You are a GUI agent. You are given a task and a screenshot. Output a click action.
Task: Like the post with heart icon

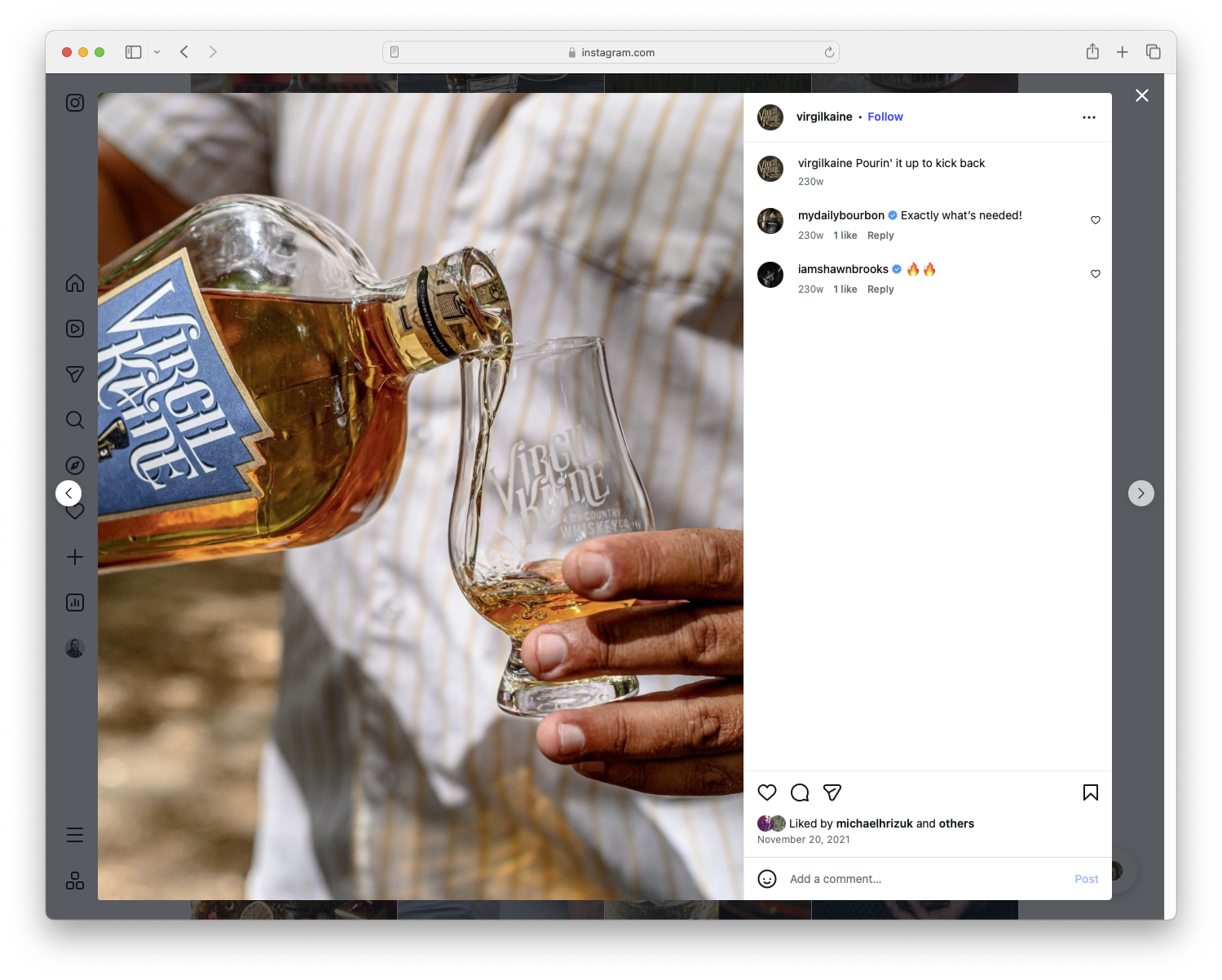[x=767, y=792]
